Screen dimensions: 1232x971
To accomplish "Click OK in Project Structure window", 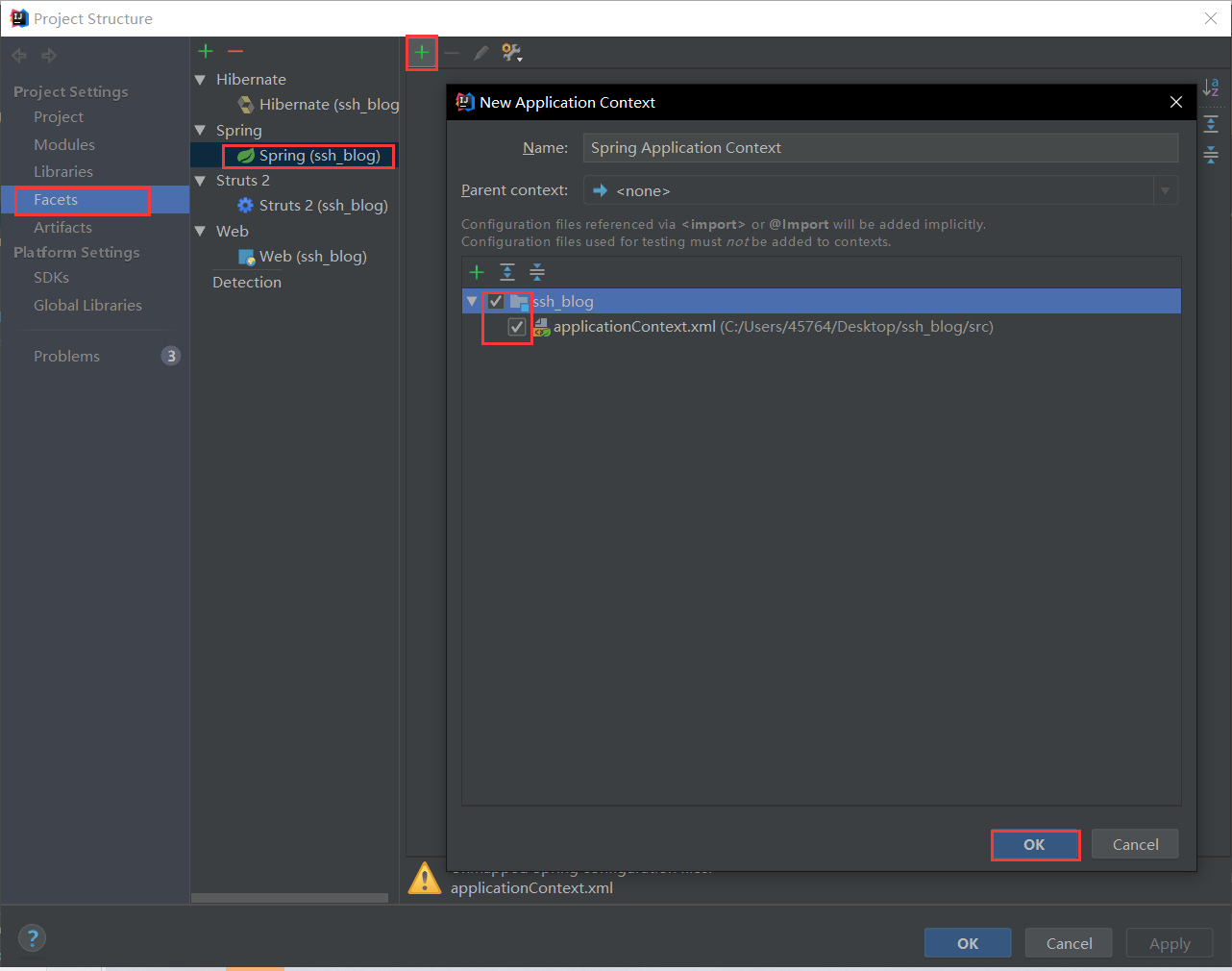I will [x=968, y=943].
